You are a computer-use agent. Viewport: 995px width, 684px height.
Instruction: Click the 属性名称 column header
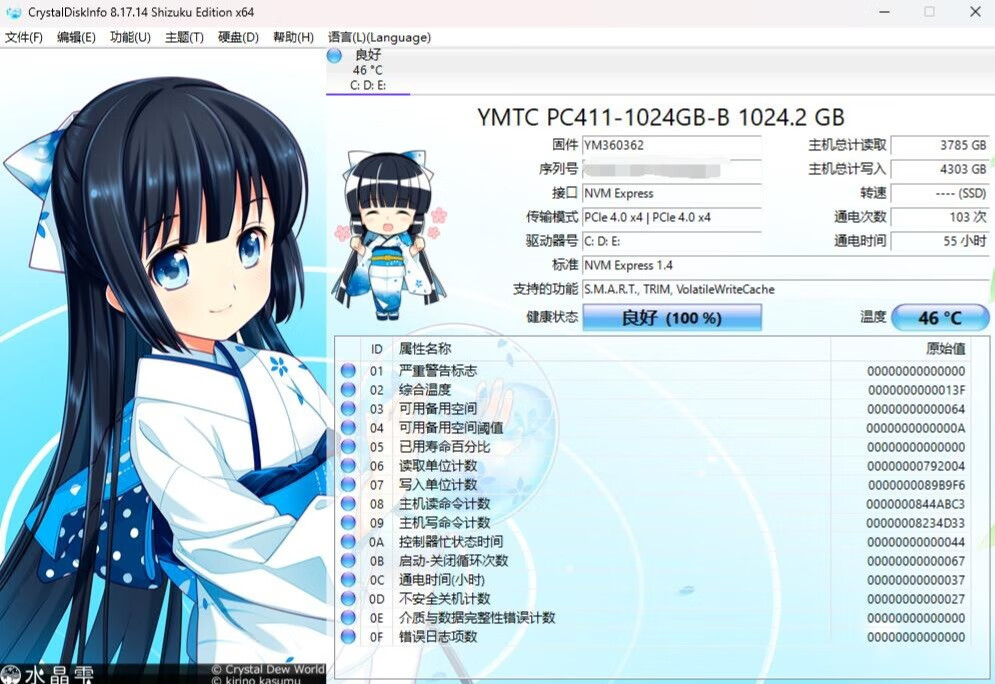click(x=425, y=349)
